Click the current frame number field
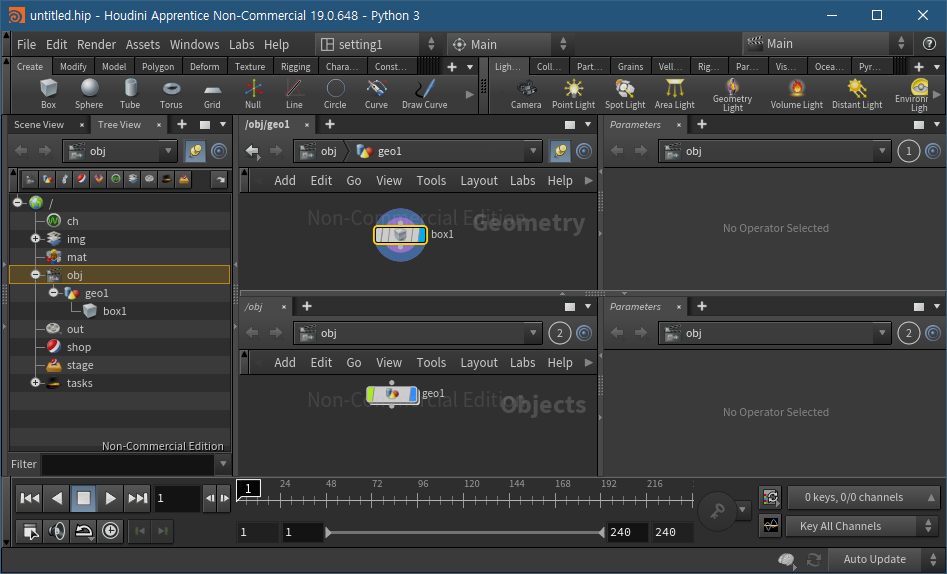 tap(177, 498)
